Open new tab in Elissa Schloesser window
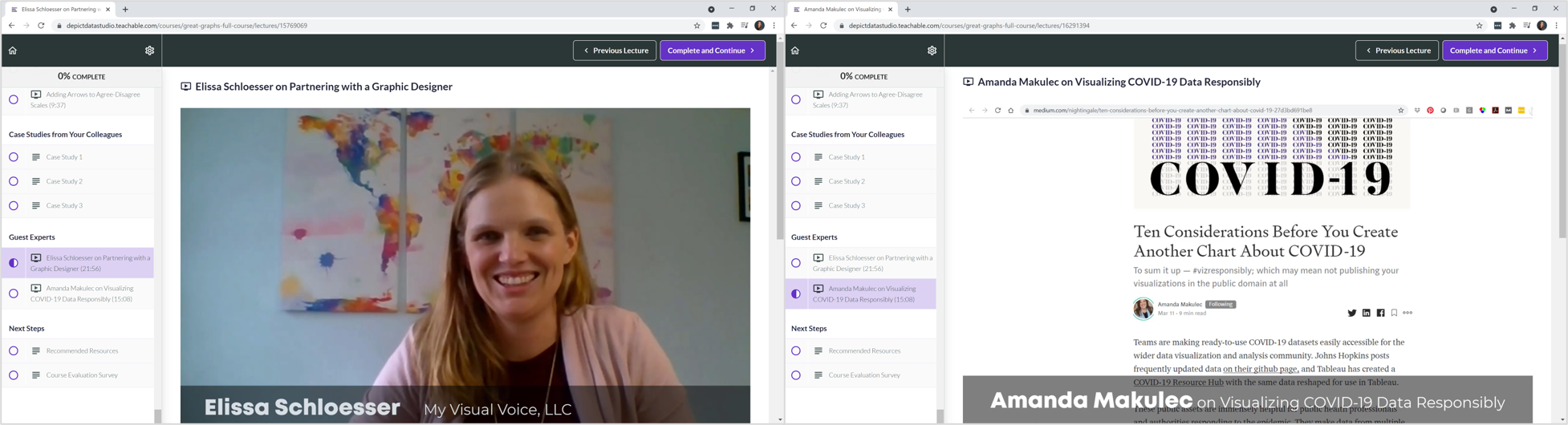This screenshot has height=425, width=1568. pos(125,10)
